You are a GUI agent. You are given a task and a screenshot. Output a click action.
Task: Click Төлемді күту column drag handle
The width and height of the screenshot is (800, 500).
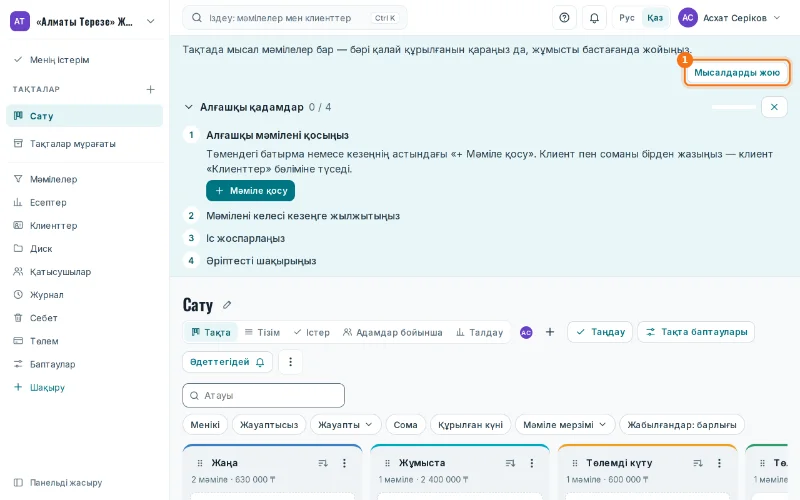(575, 463)
